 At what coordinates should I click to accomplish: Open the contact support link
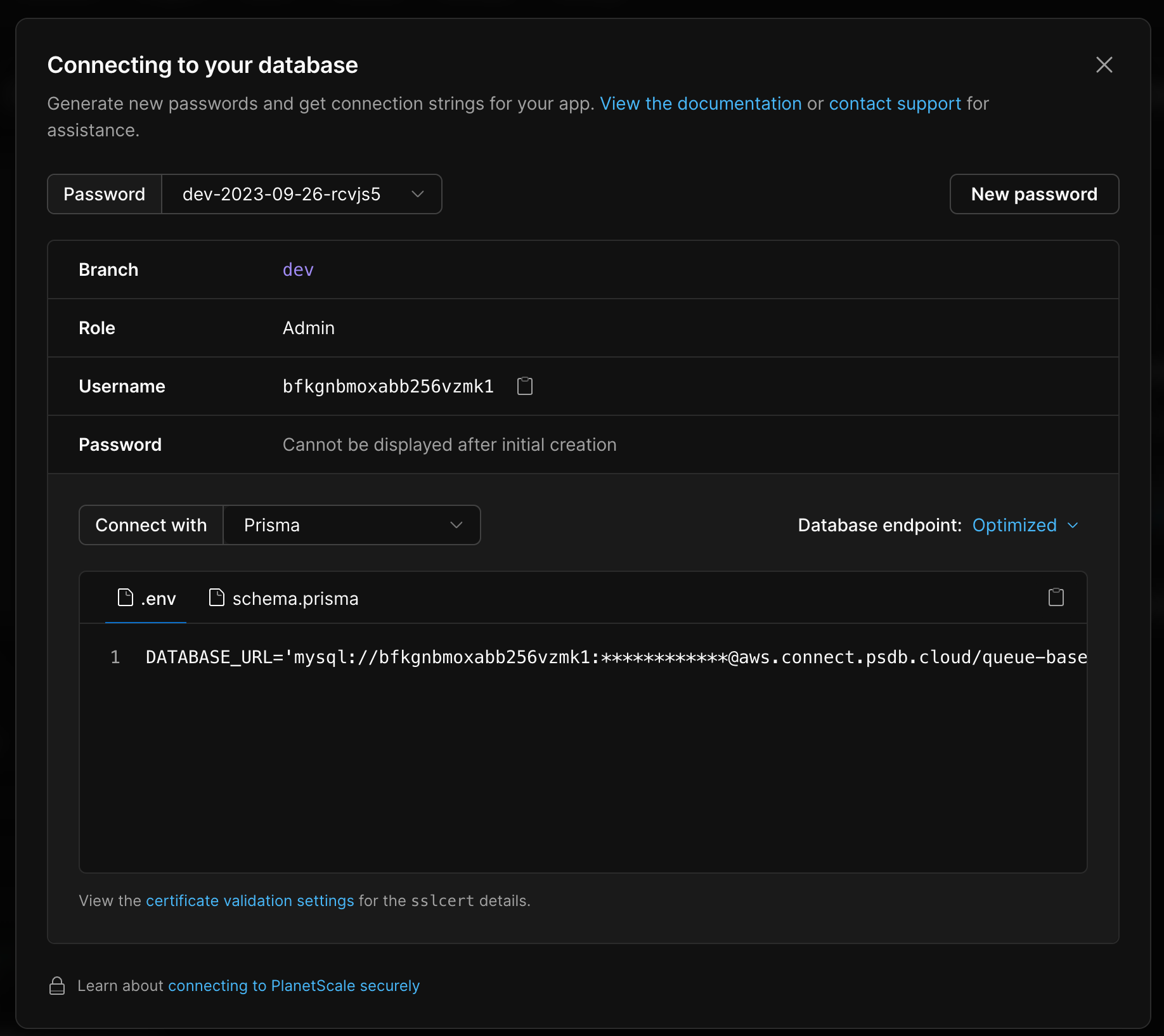[x=895, y=103]
